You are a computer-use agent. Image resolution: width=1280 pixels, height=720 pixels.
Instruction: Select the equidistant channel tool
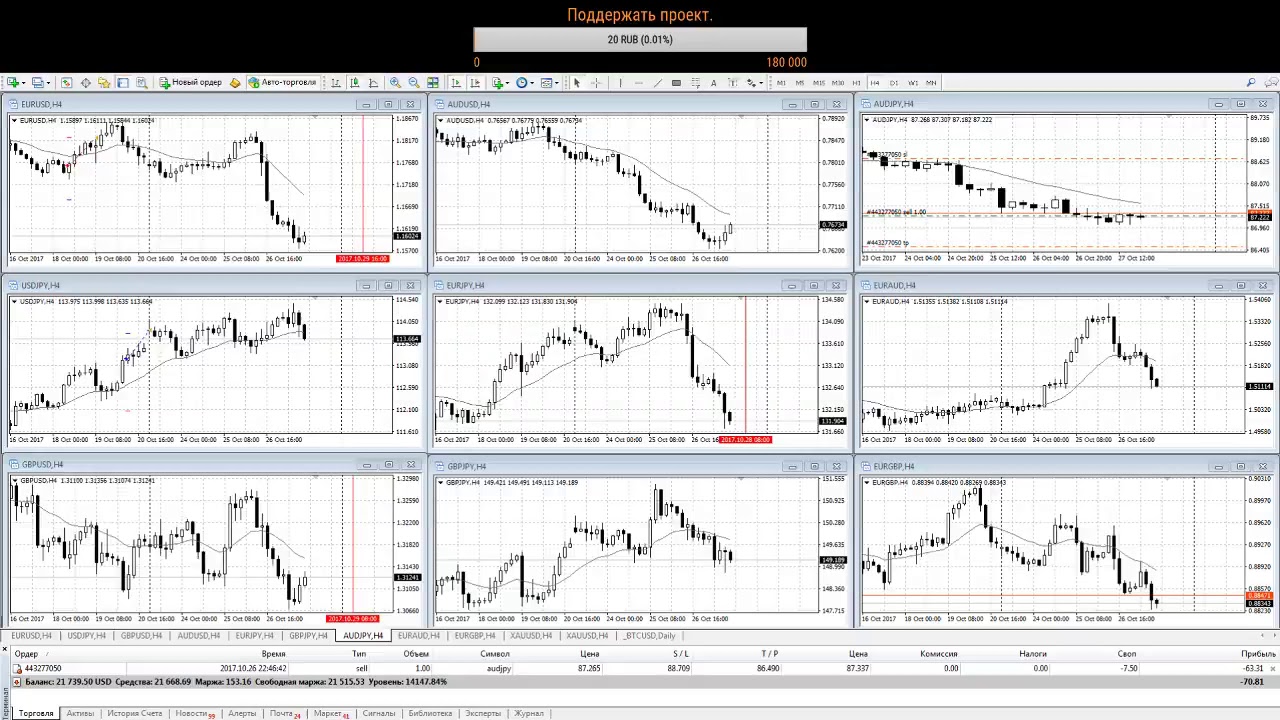coord(676,82)
